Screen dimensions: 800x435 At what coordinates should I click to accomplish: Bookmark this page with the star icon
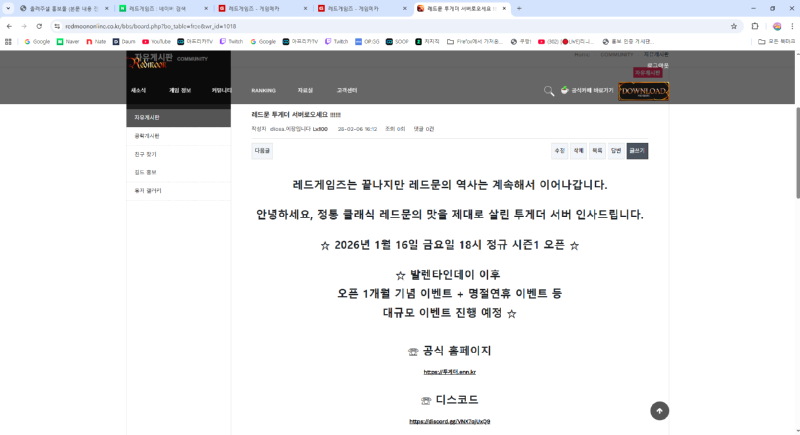click(734, 26)
